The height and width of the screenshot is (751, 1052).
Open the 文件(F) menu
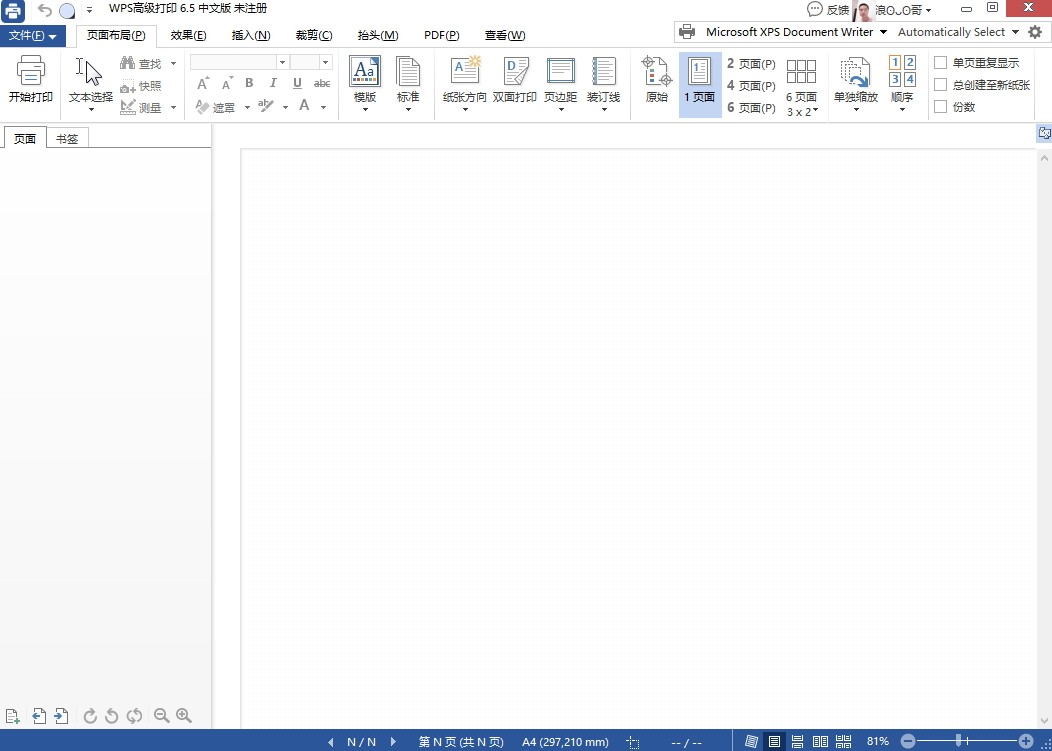coord(32,36)
